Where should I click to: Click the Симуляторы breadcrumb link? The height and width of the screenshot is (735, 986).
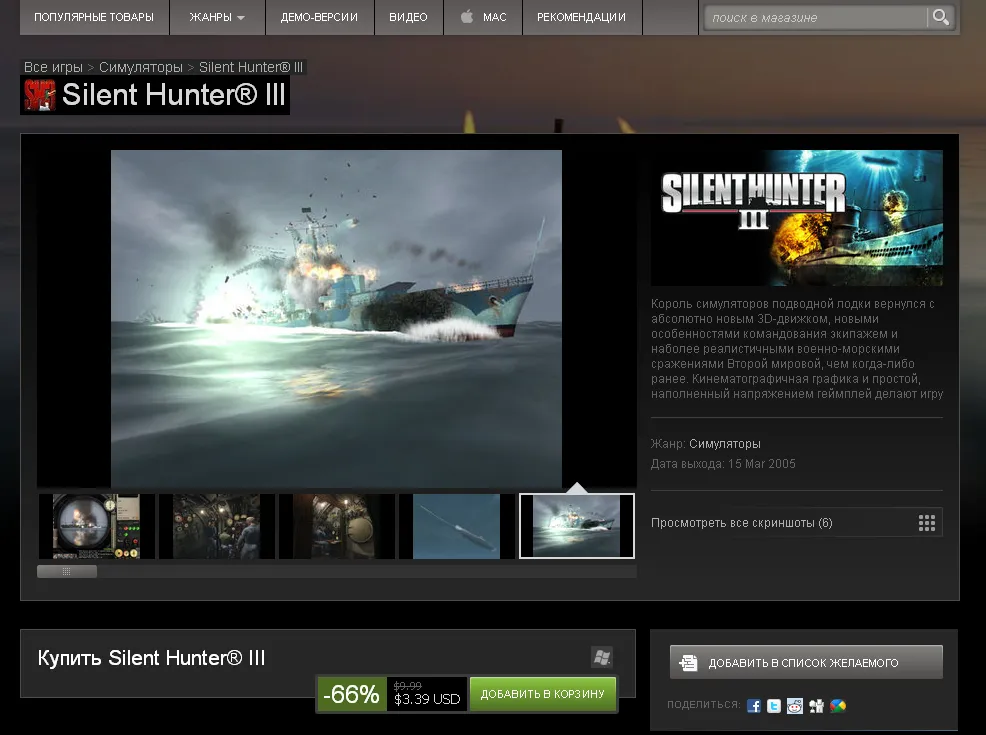[140, 67]
